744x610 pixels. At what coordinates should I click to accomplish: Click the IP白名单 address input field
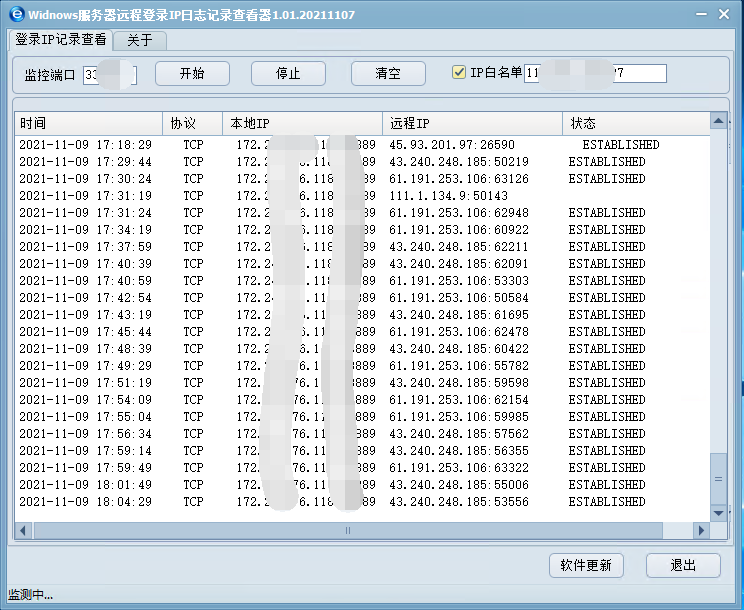(595, 74)
